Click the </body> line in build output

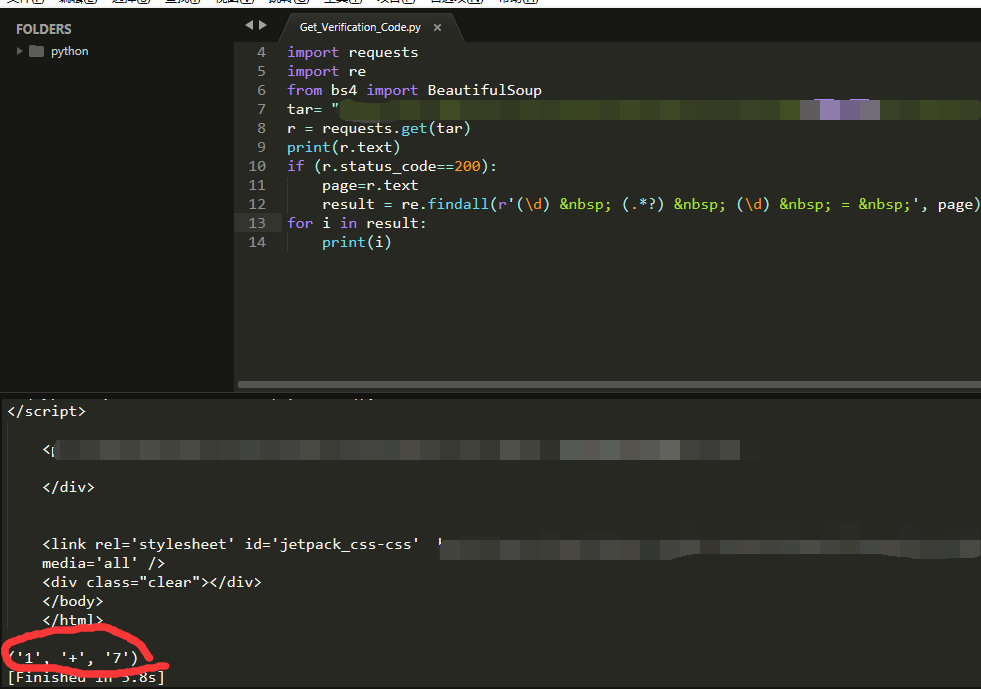point(73,601)
